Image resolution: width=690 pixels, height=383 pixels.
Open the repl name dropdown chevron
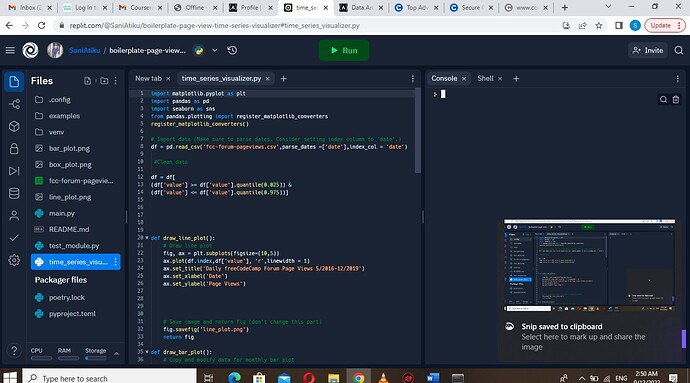tap(215, 50)
